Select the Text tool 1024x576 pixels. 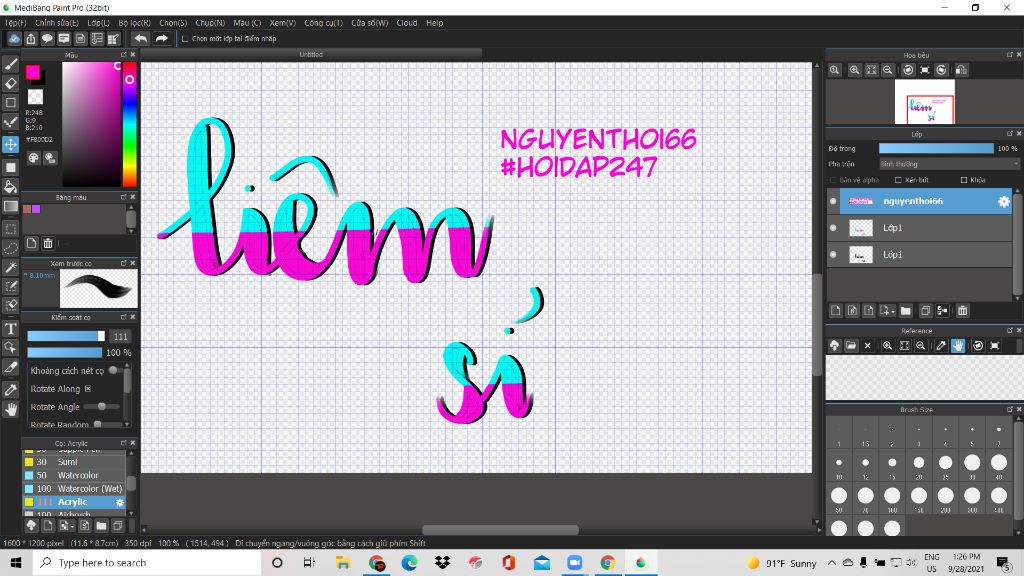10,328
